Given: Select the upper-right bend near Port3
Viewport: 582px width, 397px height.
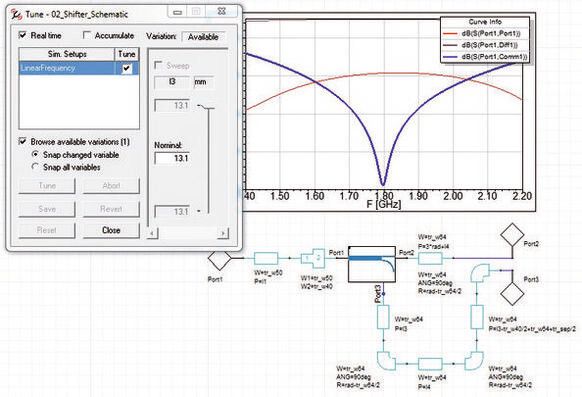Looking at the screenshot, I should point(480,273).
